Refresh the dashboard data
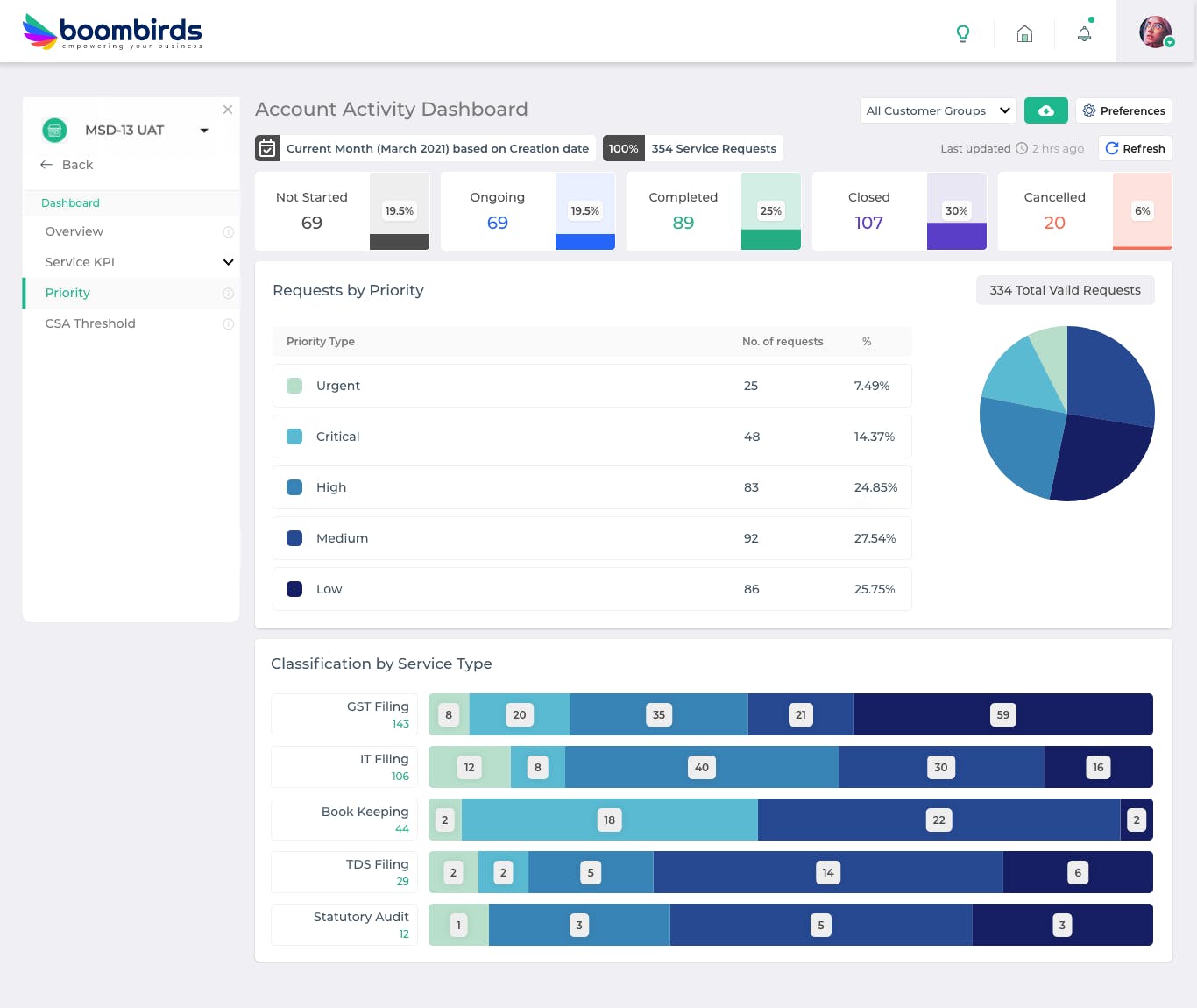 coord(1136,148)
